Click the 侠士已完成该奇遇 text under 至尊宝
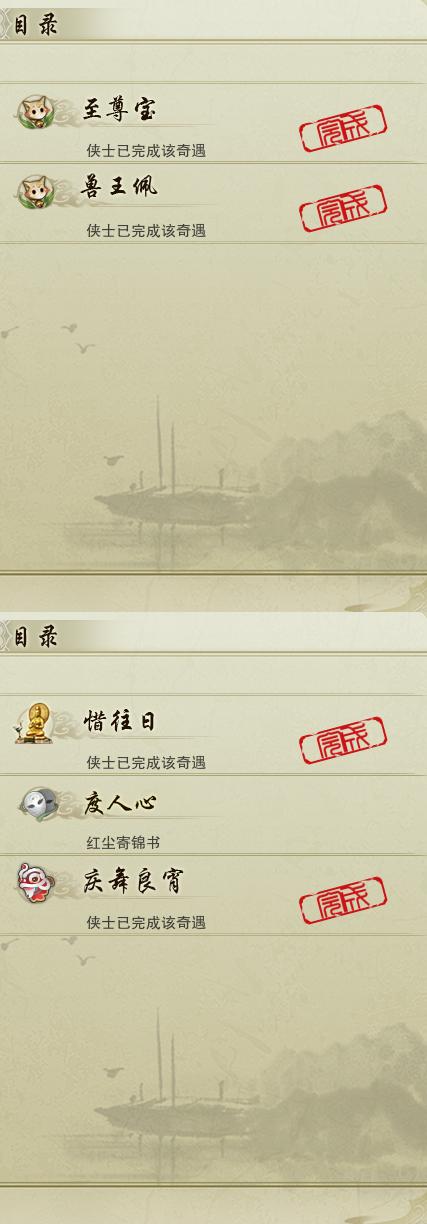Viewport: 427px width, 1224px height. click(x=146, y=151)
